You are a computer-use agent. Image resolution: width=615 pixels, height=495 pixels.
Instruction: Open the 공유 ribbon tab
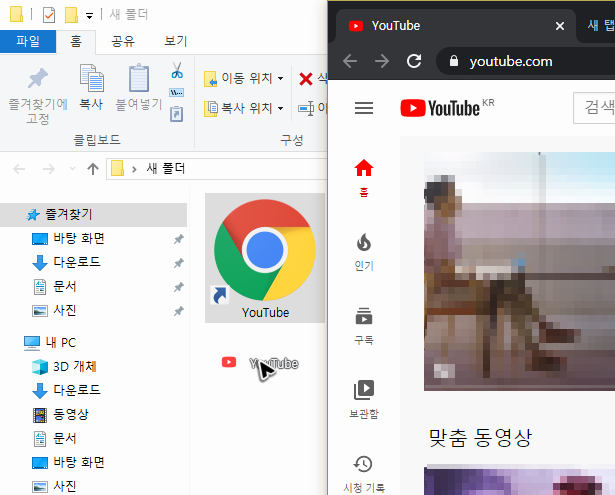point(123,41)
